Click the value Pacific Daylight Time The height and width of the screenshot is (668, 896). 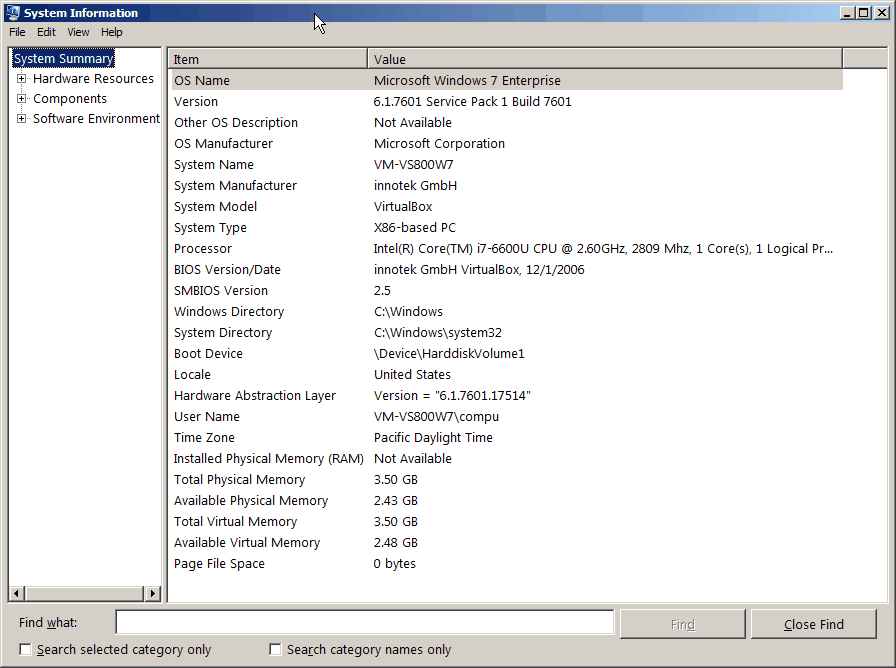pos(433,438)
